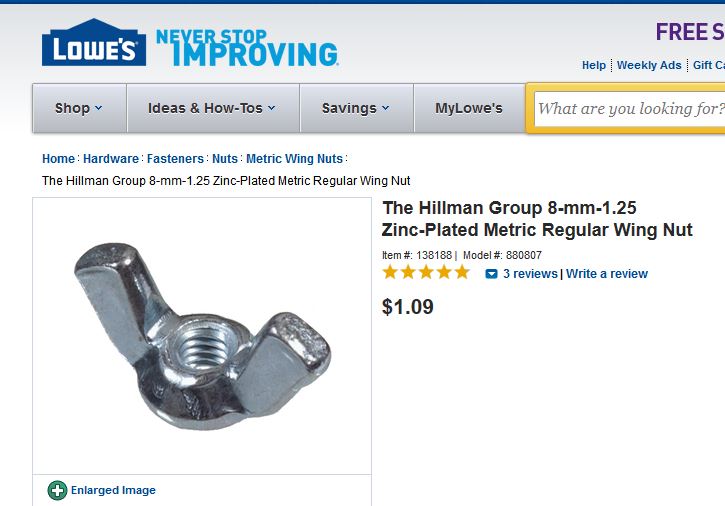
Task: Open the Nuts breadcrumb category
Action: (x=225, y=159)
